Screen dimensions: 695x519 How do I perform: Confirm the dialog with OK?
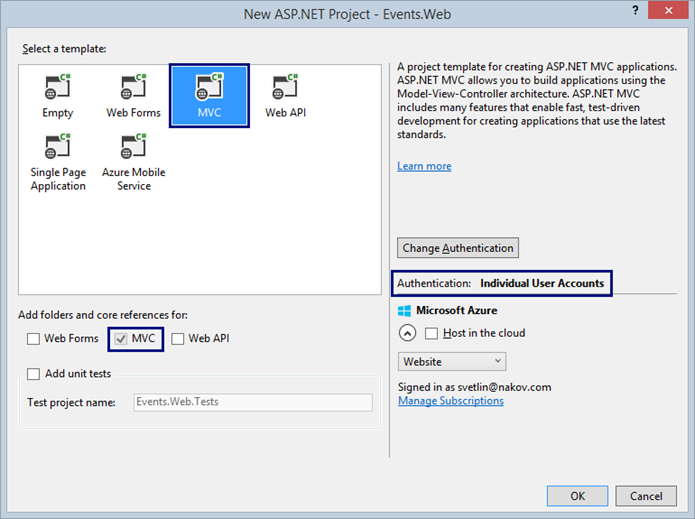[x=577, y=496]
